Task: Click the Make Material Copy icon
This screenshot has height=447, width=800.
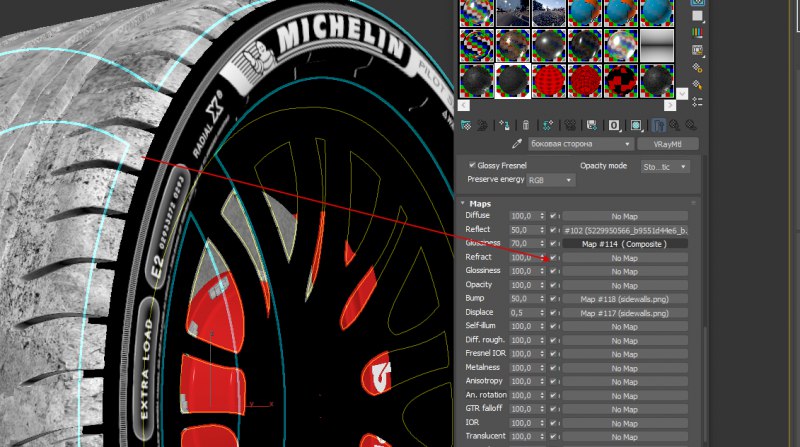Action: [x=547, y=125]
